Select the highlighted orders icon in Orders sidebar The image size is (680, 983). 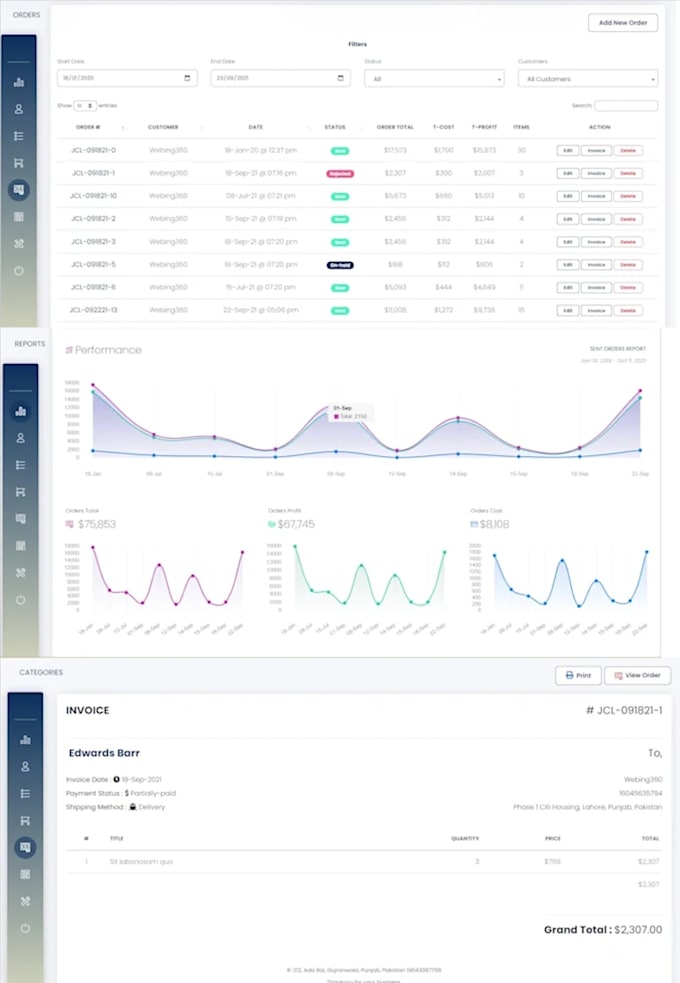pos(19,190)
